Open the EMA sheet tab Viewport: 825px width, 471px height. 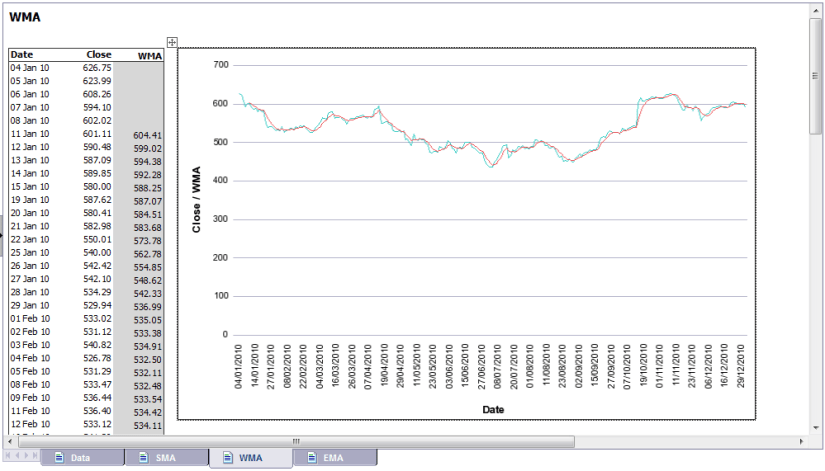click(x=335, y=458)
